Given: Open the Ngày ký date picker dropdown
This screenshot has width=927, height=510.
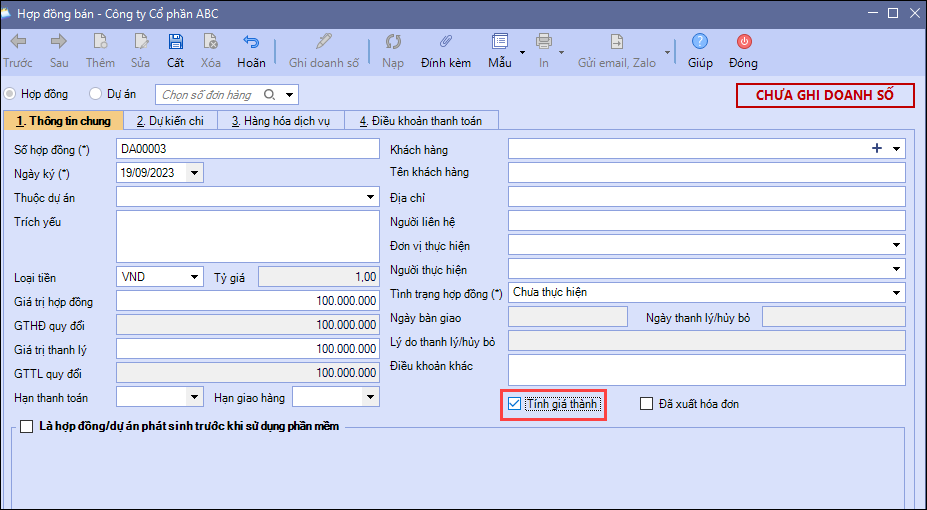Looking at the screenshot, I should point(194,173).
